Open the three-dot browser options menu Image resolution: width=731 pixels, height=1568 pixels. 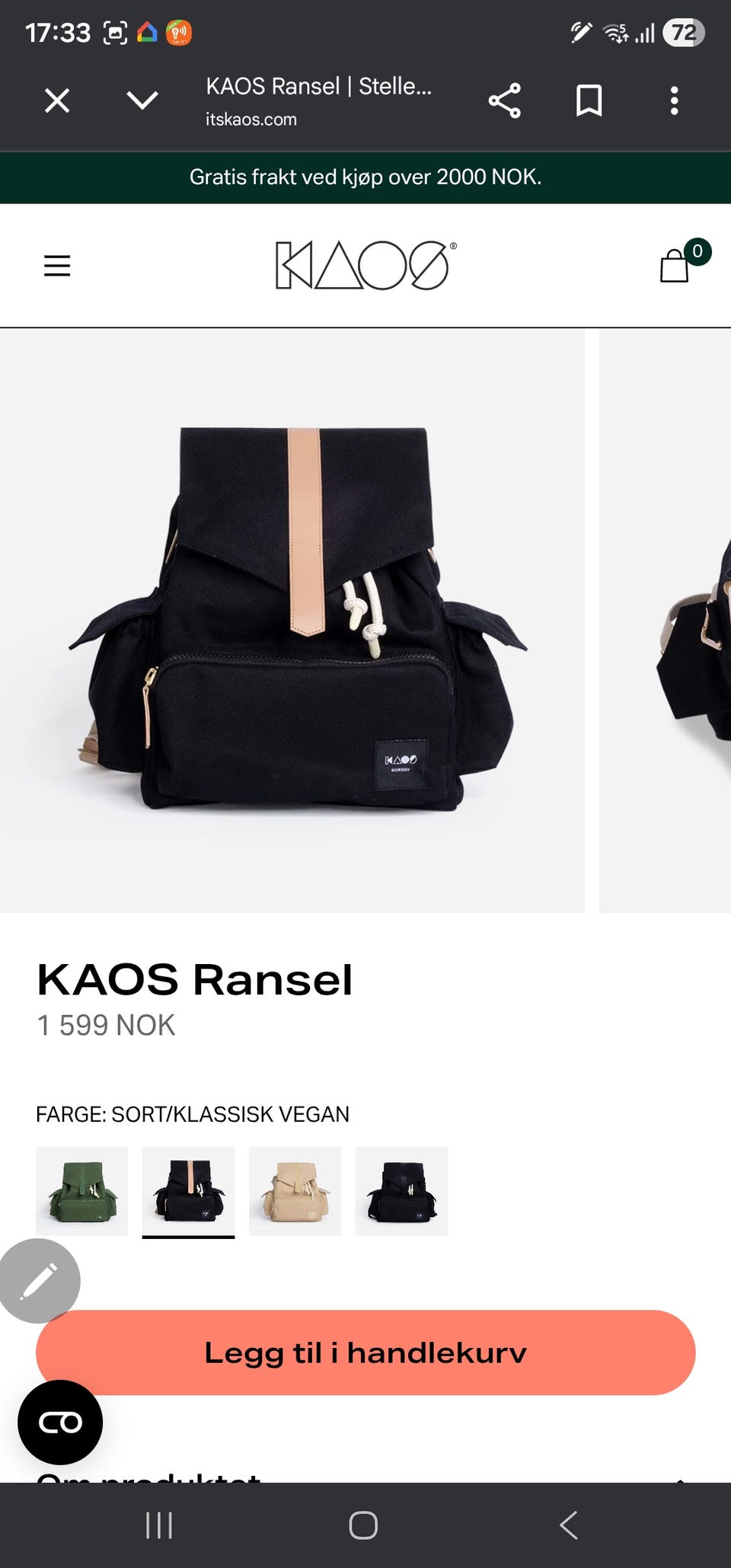tap(674, 101)
